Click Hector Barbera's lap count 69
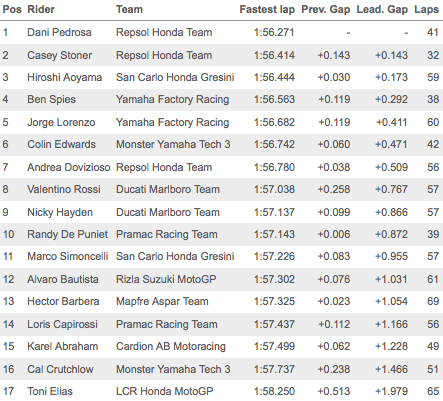Screen dimensions: 443x401 [x=433, y=301]
